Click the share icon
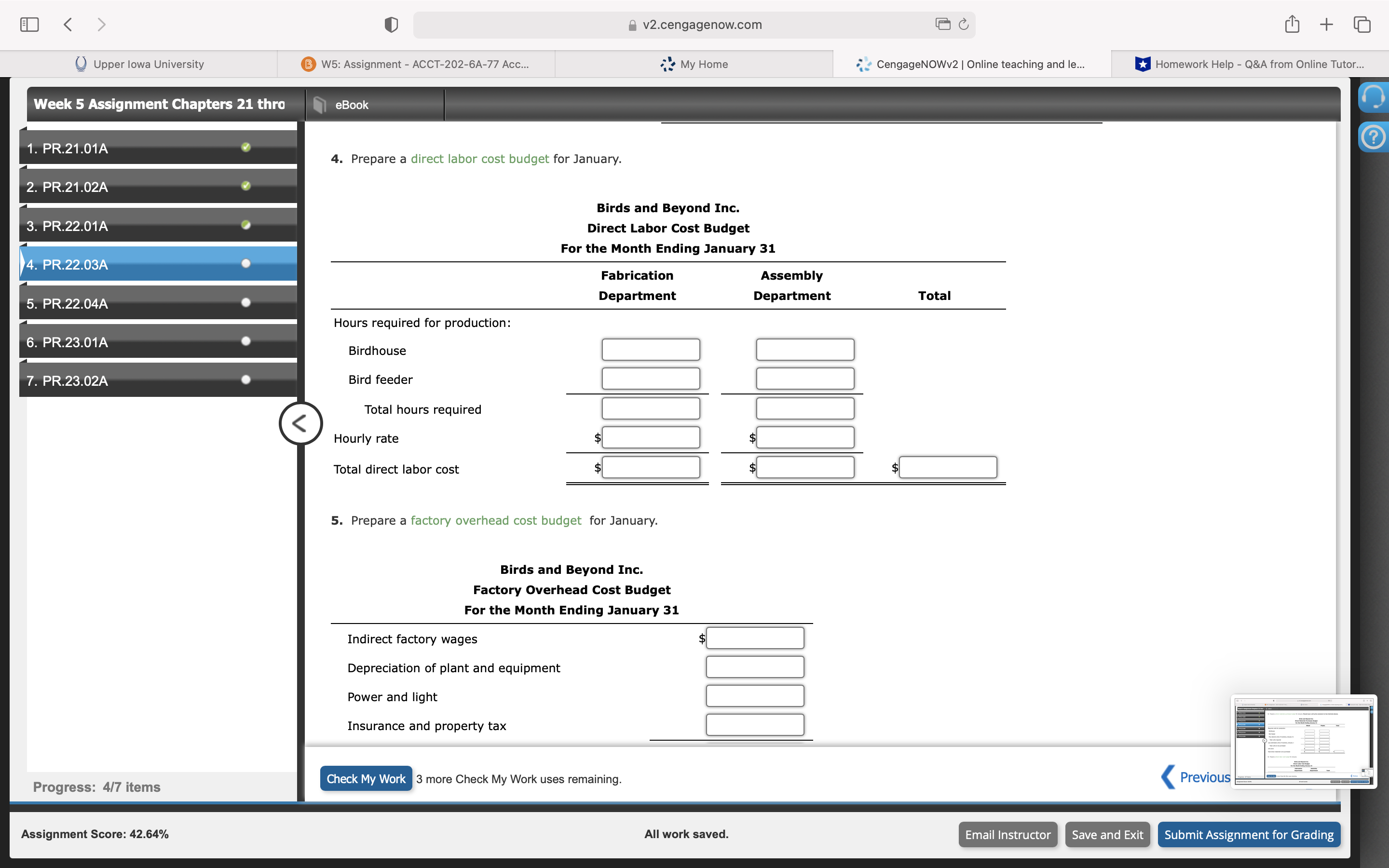Image resolution: width=1389 pixels, height=868 pixels. 1292,24
